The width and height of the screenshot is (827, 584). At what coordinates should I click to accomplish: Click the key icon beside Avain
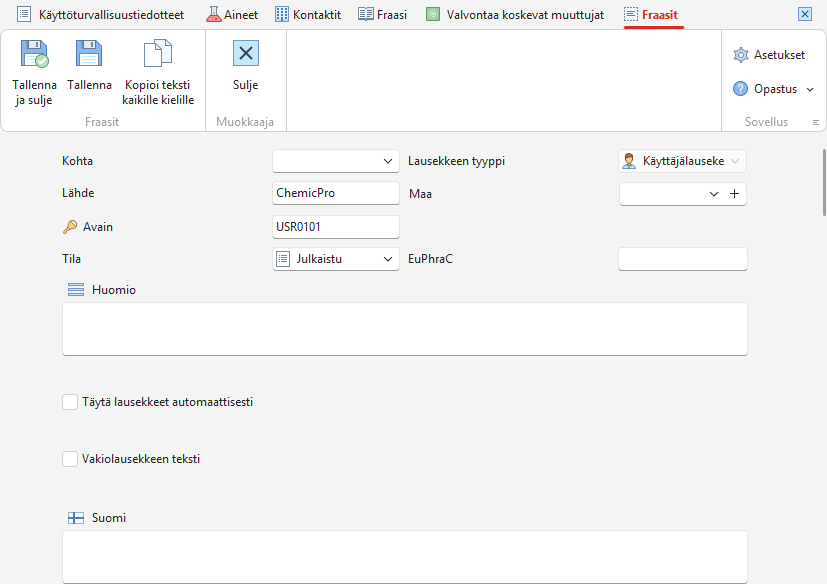click(x=70, y=227)
